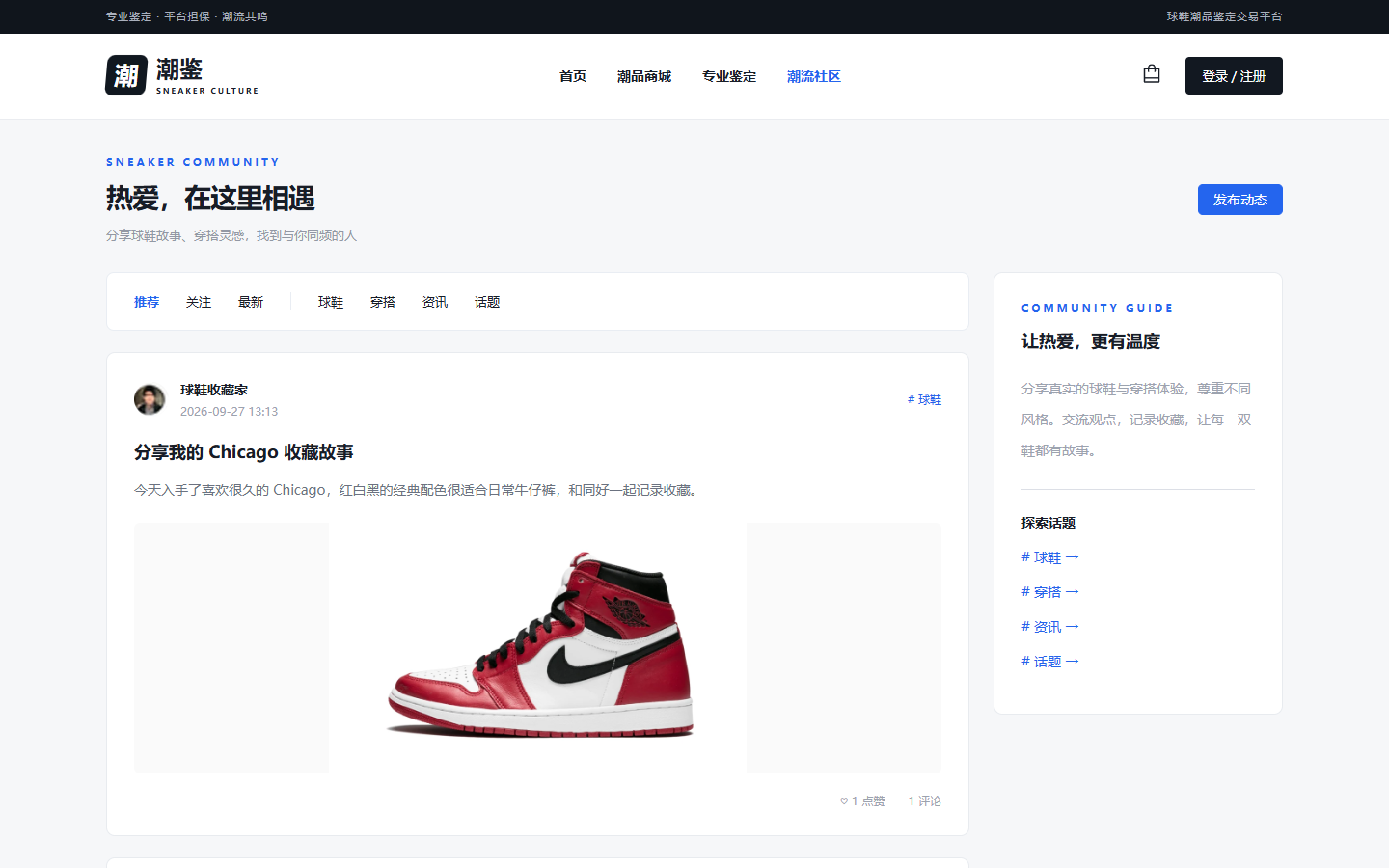Open the 1 评论 comments link
Viewport: 1389px width, 868px height.
pyautogui.click(x=925, y=801)
